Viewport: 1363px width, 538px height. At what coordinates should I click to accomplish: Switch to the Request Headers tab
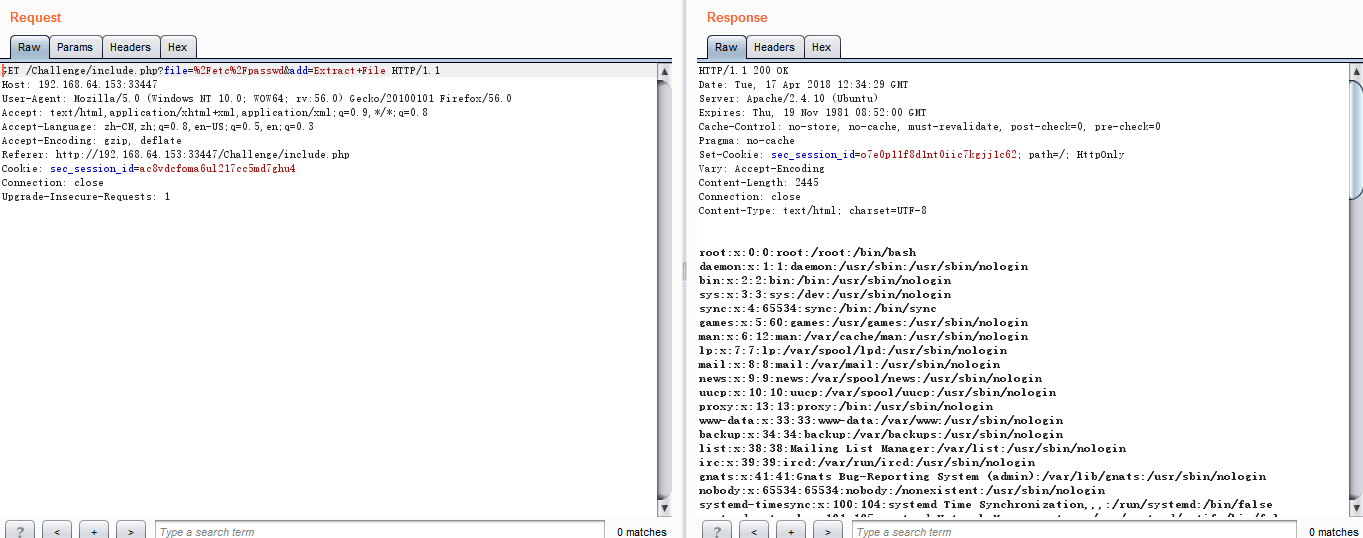coord(130,47)
